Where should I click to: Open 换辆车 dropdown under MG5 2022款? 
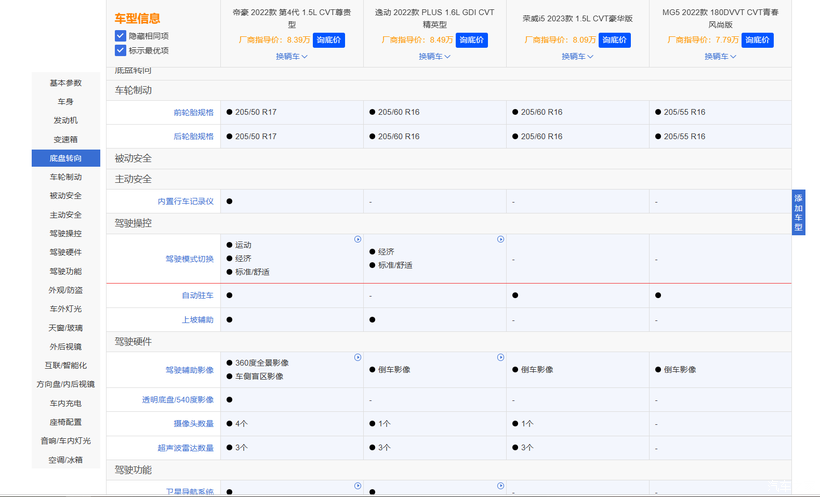[x=720, y=56]
